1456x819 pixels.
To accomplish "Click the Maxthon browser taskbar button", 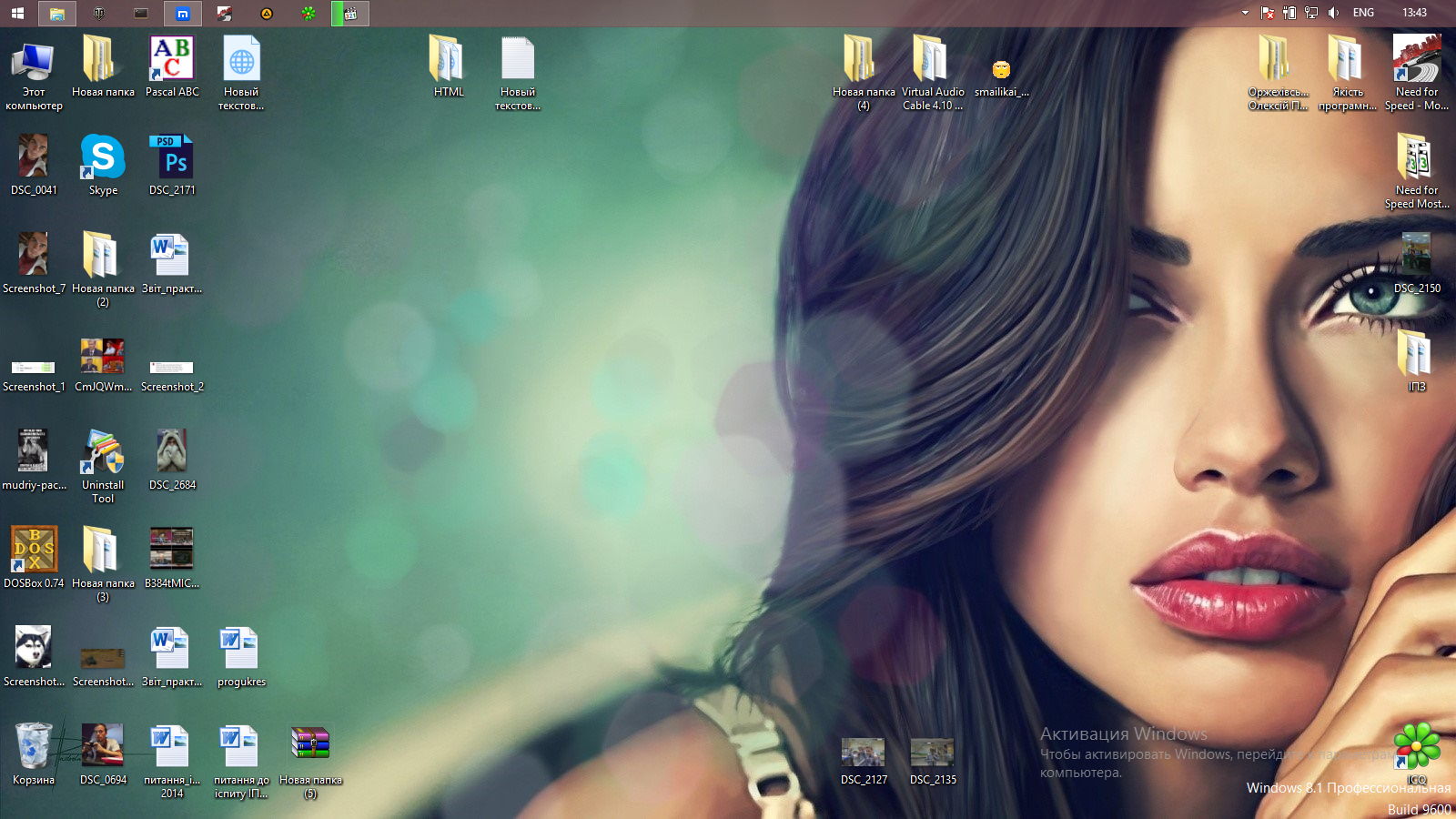I will pyautogui.click(x=183, y=14).
